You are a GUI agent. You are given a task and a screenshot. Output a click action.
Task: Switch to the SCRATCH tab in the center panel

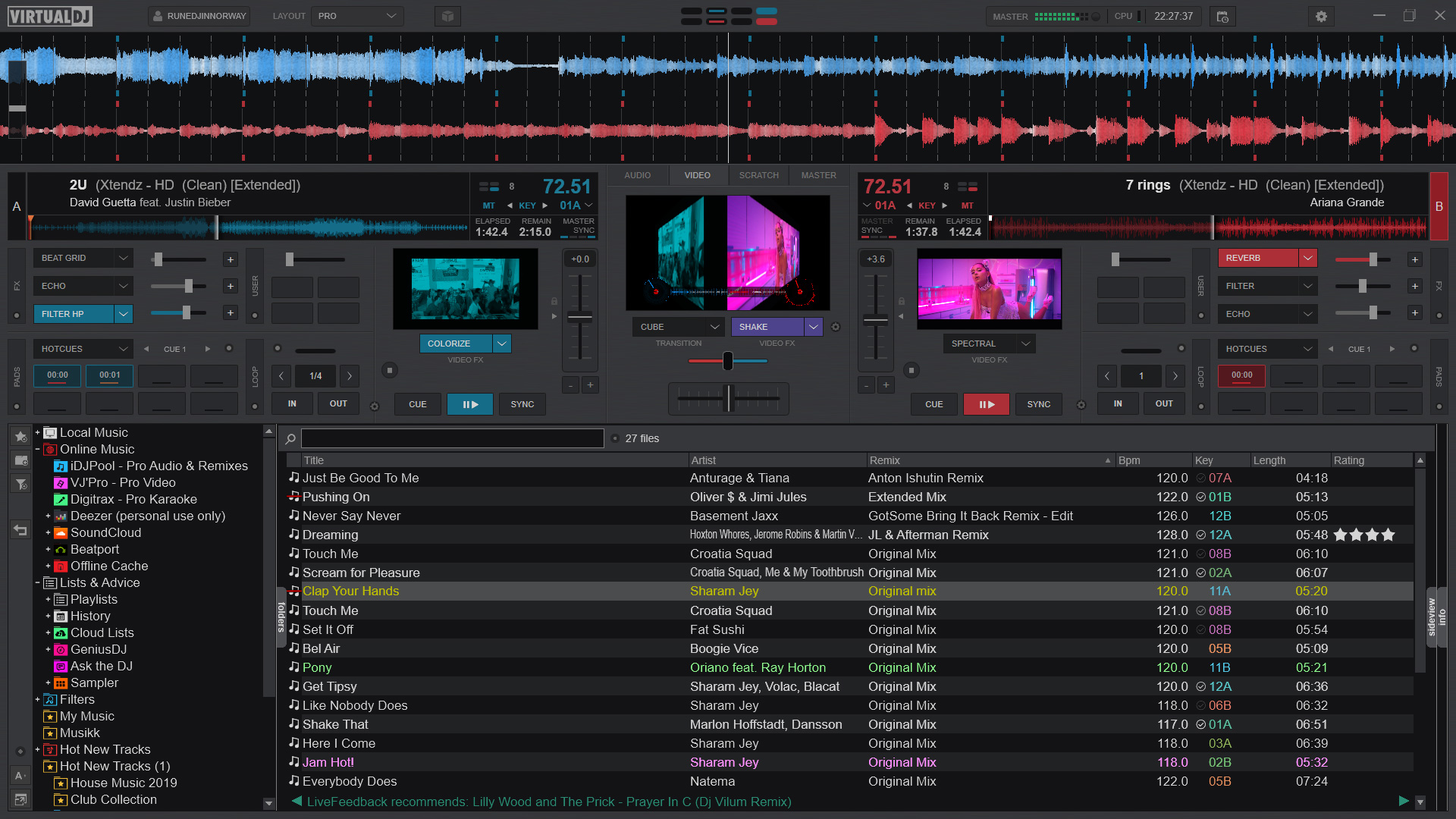758,175
